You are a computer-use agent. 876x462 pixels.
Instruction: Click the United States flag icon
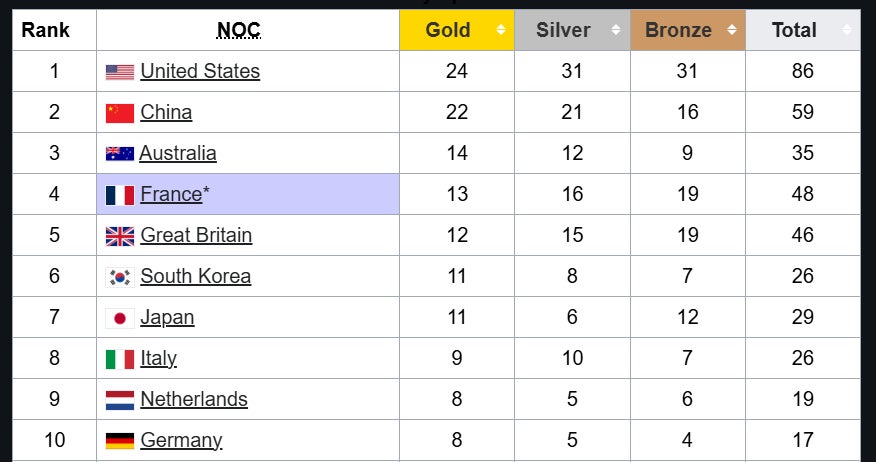119,72
